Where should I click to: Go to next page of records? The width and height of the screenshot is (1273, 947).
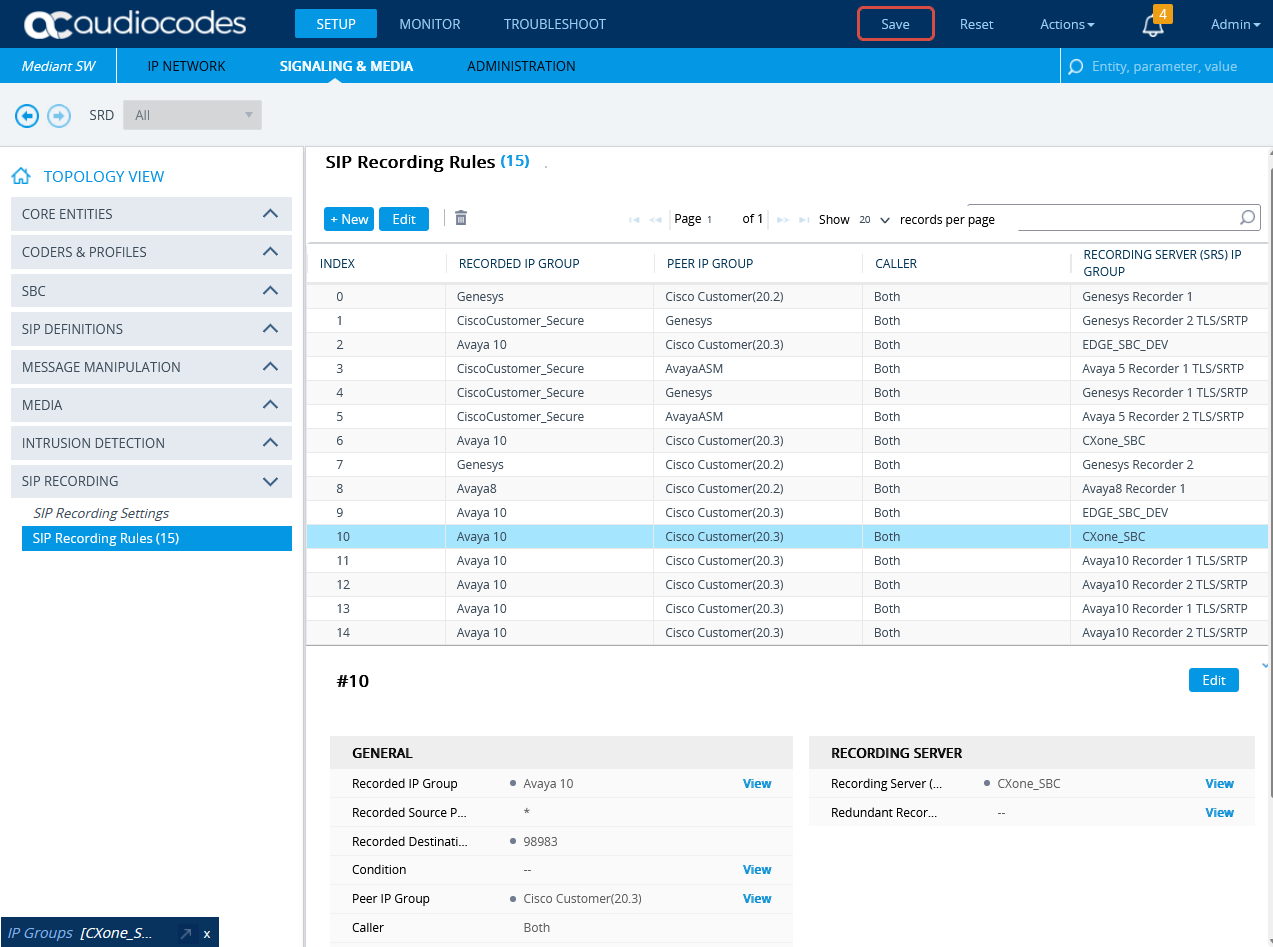pyautogui.click(x=783, y=219)
